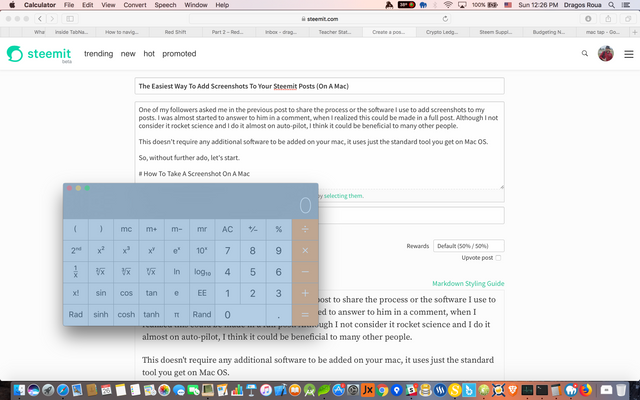
Task: Open iTunes in the Dock
Action: point(266,390)
